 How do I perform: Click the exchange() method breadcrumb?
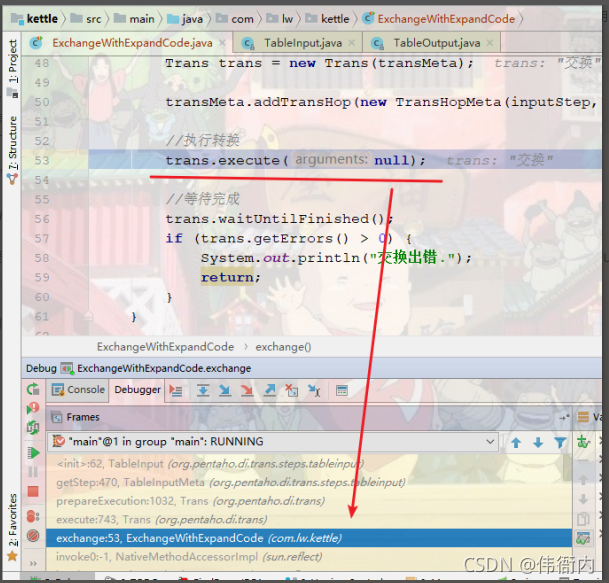point(283,347)
